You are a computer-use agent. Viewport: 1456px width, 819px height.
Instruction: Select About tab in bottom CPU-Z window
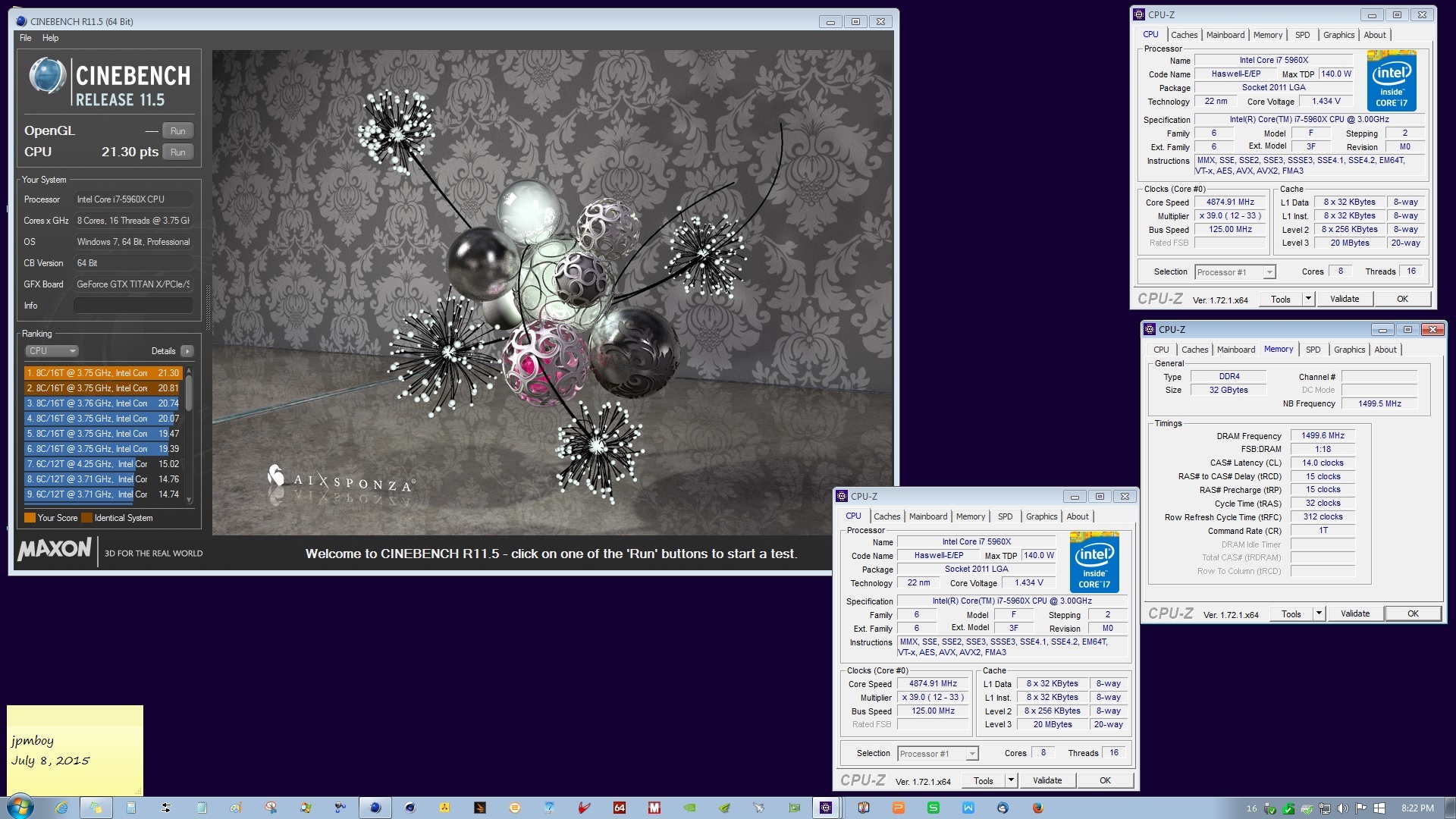pyautogui.click(x=1078, y=516)
